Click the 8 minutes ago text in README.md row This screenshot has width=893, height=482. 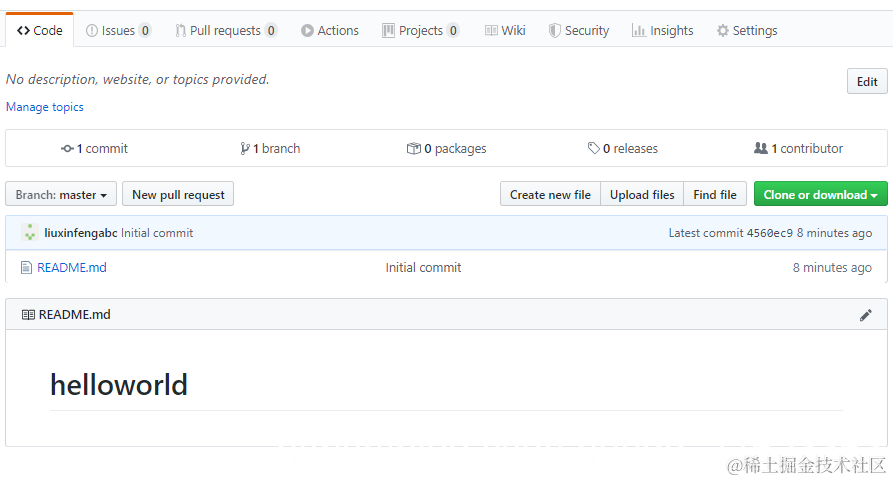832,267
